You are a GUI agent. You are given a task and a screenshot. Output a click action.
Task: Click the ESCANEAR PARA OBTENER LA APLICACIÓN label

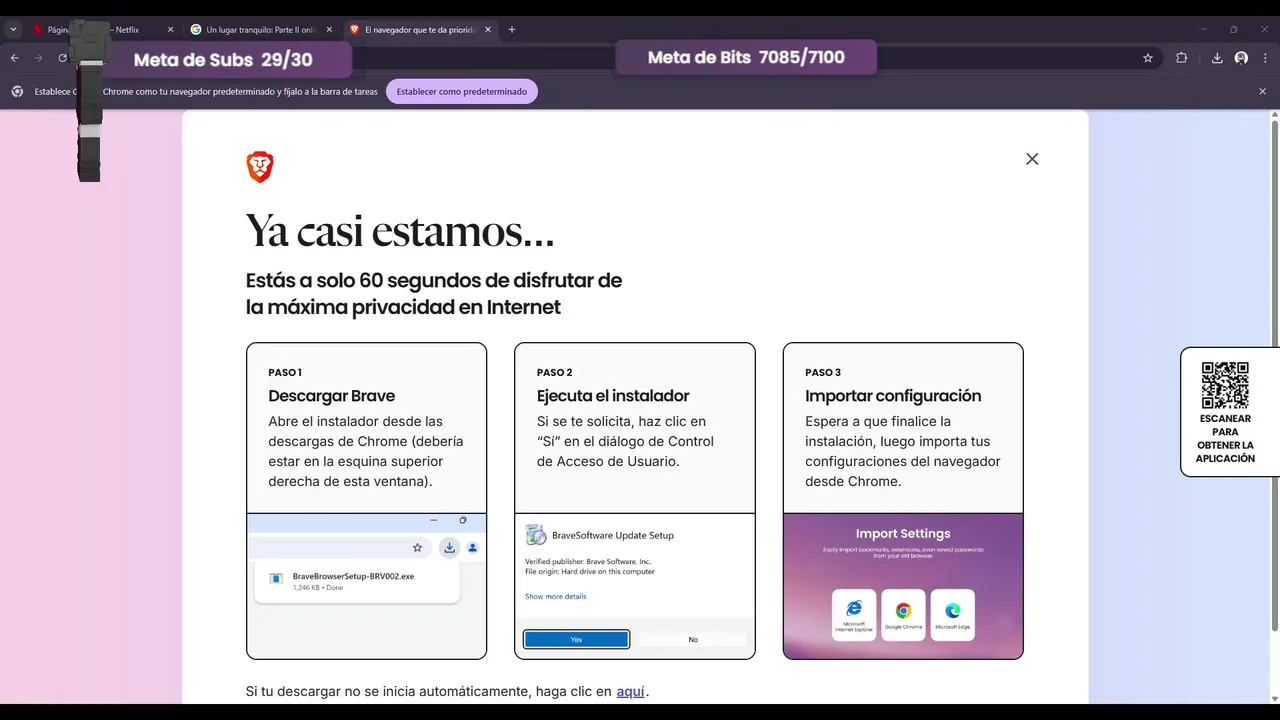pos(1225,439)
